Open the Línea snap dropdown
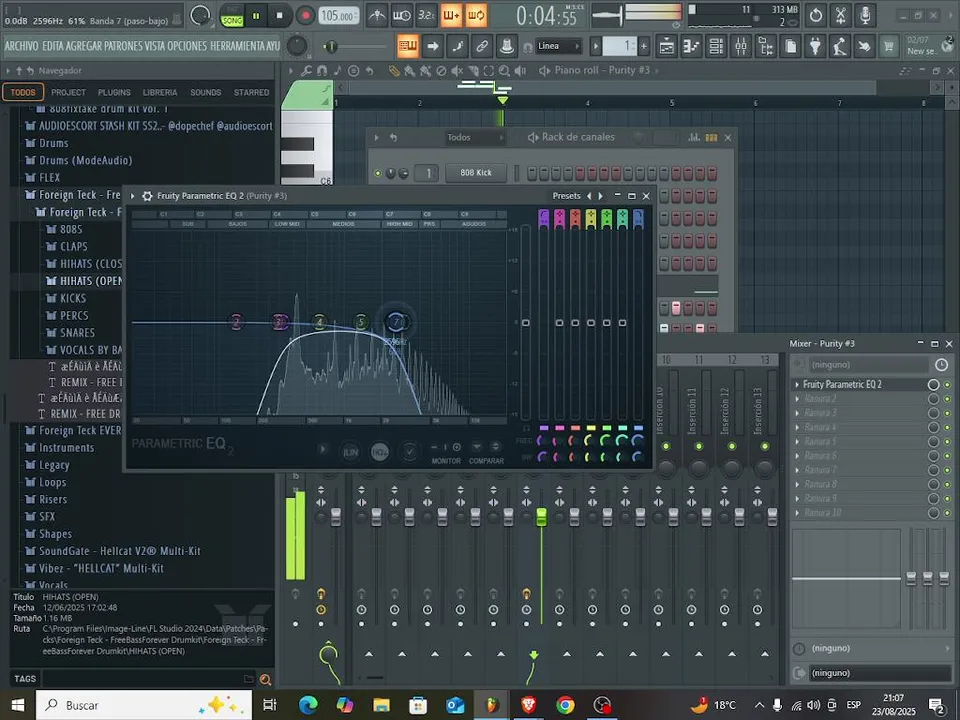This screenshot has width=960, height=720. pyautogui.click(x=558, y=46)
